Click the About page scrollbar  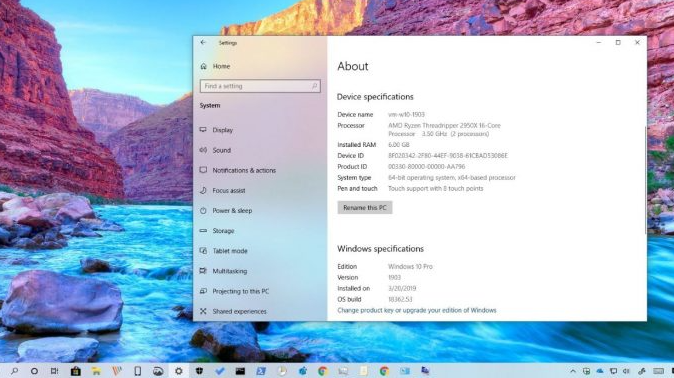coord(645,181)
